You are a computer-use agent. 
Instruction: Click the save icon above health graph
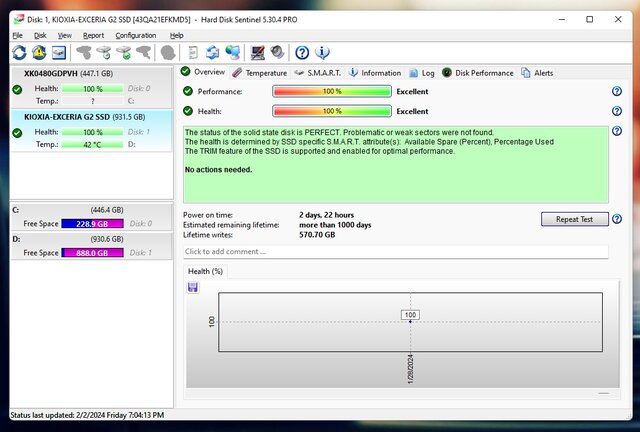193,287
